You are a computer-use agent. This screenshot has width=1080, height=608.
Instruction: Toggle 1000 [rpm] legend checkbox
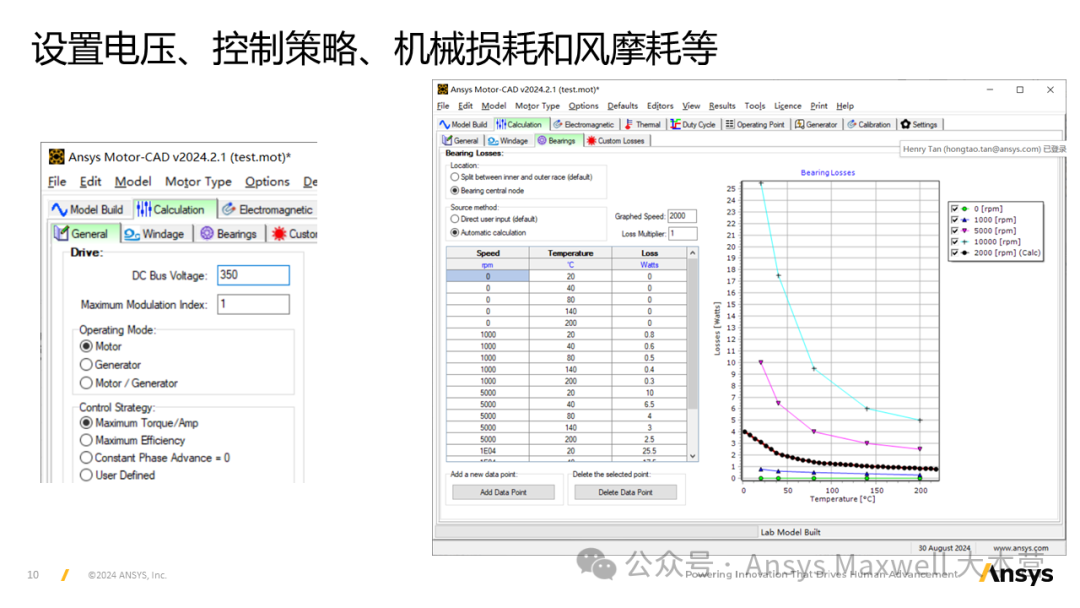[955, 220]
